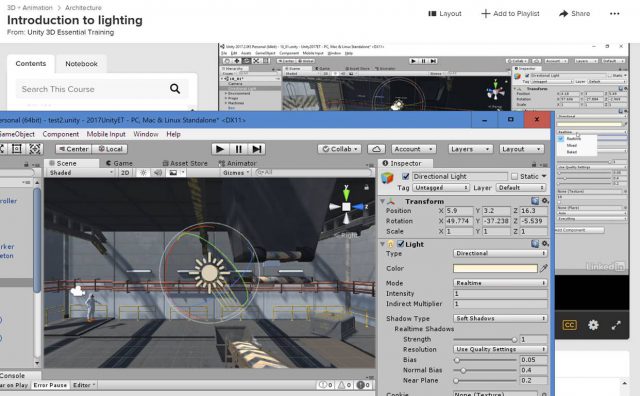The width and height of the screenshot is (640, 396).
Task: Open the three-dot more options menu
Action: coord(615,13)
